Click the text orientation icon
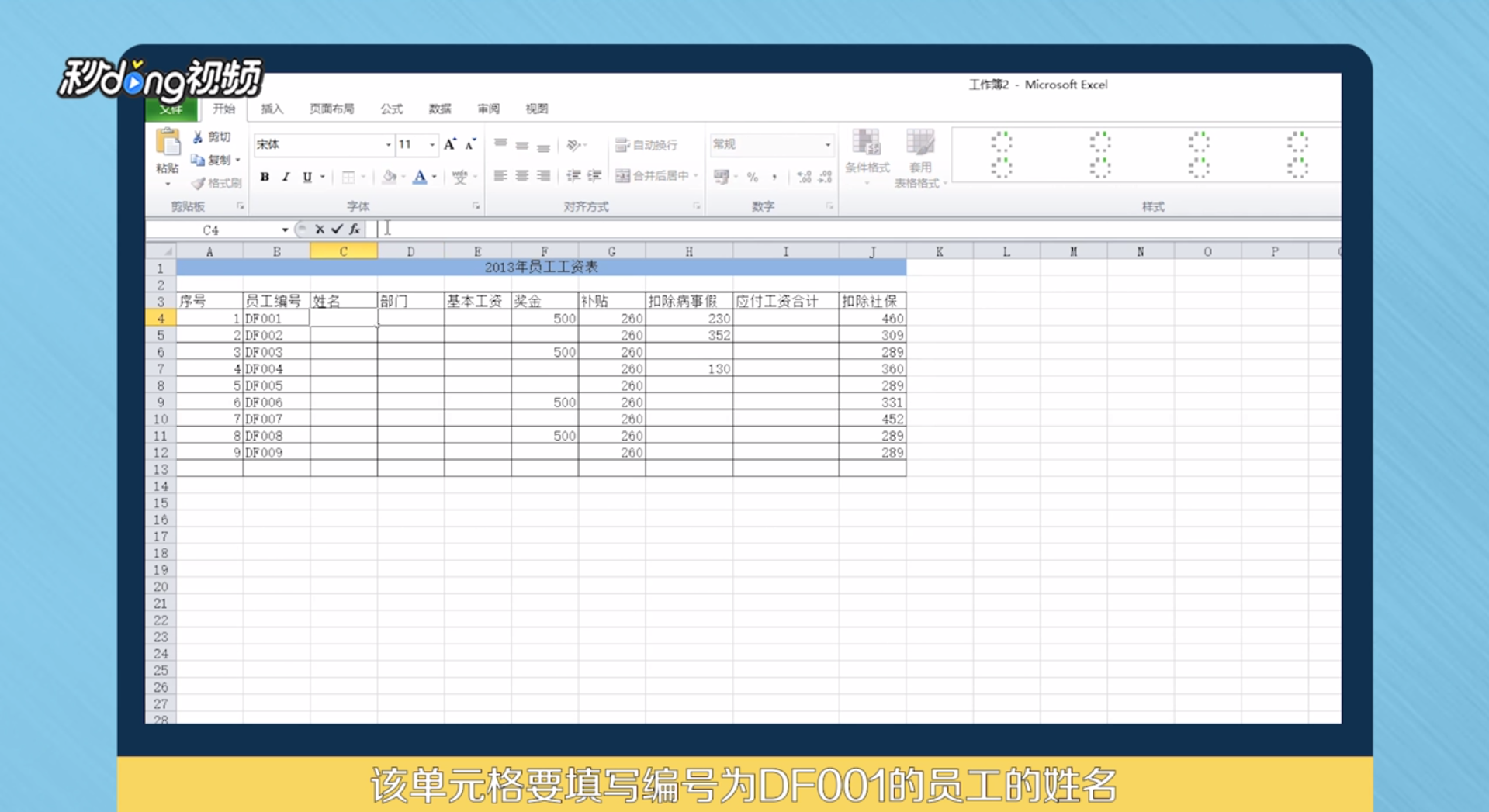 pos(573,145)
